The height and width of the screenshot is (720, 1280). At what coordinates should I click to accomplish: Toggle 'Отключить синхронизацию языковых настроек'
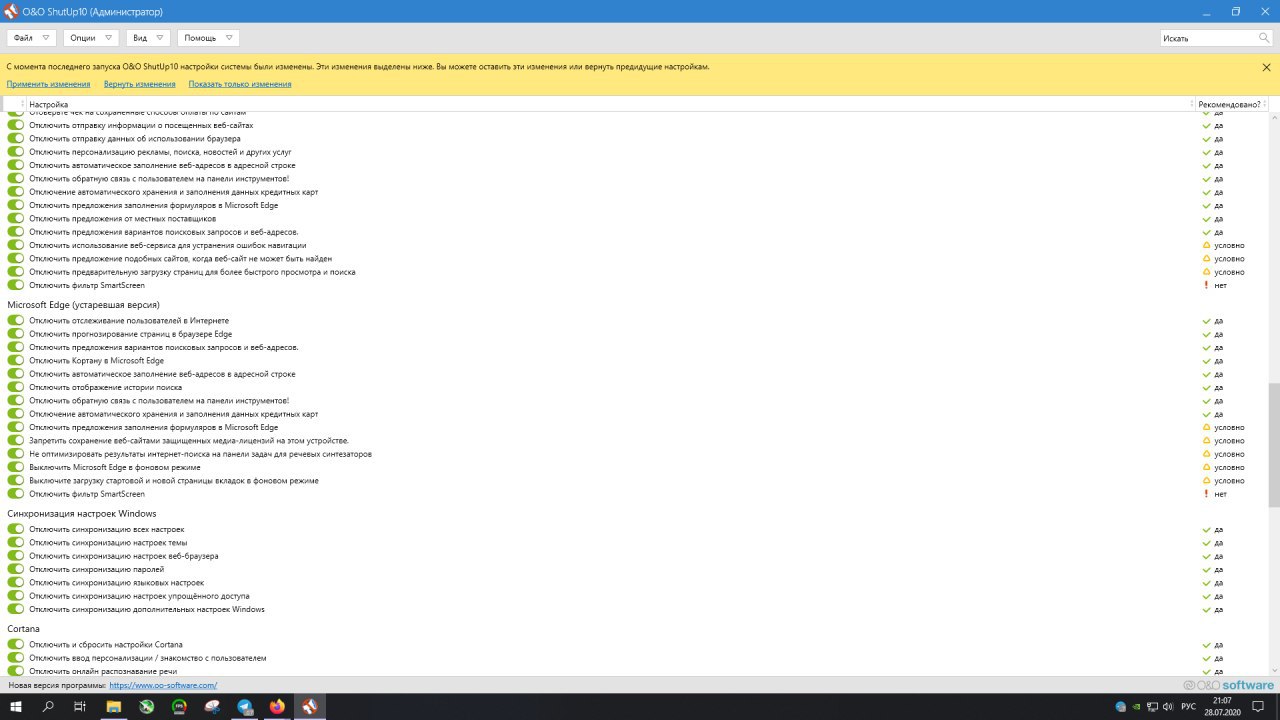coord(15,582)
